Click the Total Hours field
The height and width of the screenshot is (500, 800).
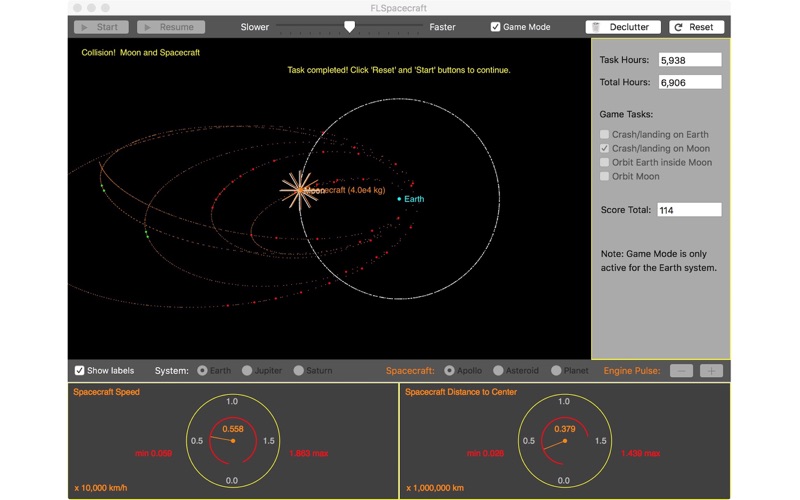click(689, 82)
